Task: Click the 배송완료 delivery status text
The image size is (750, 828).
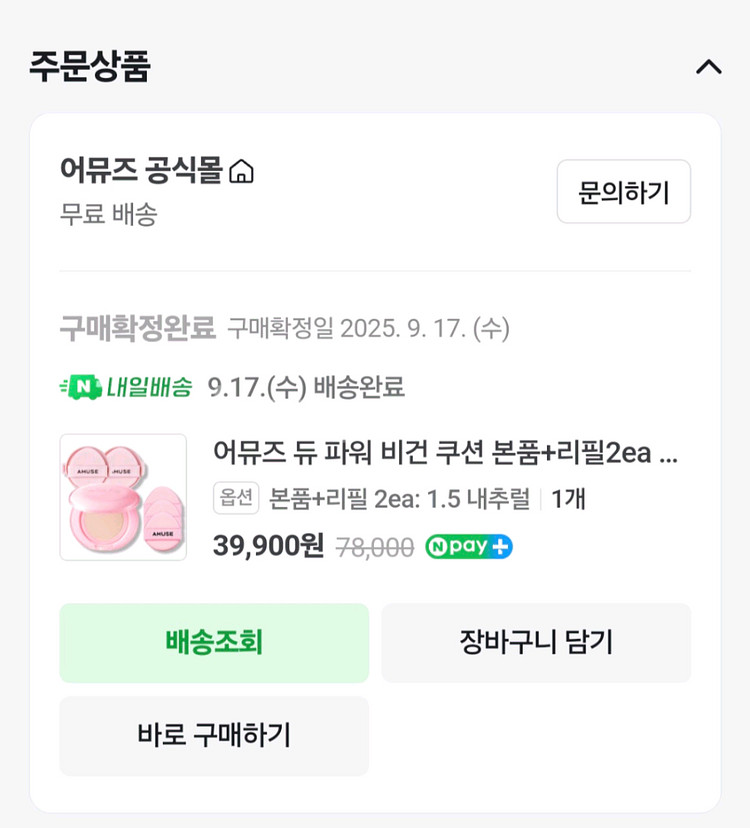Action: 358,388
